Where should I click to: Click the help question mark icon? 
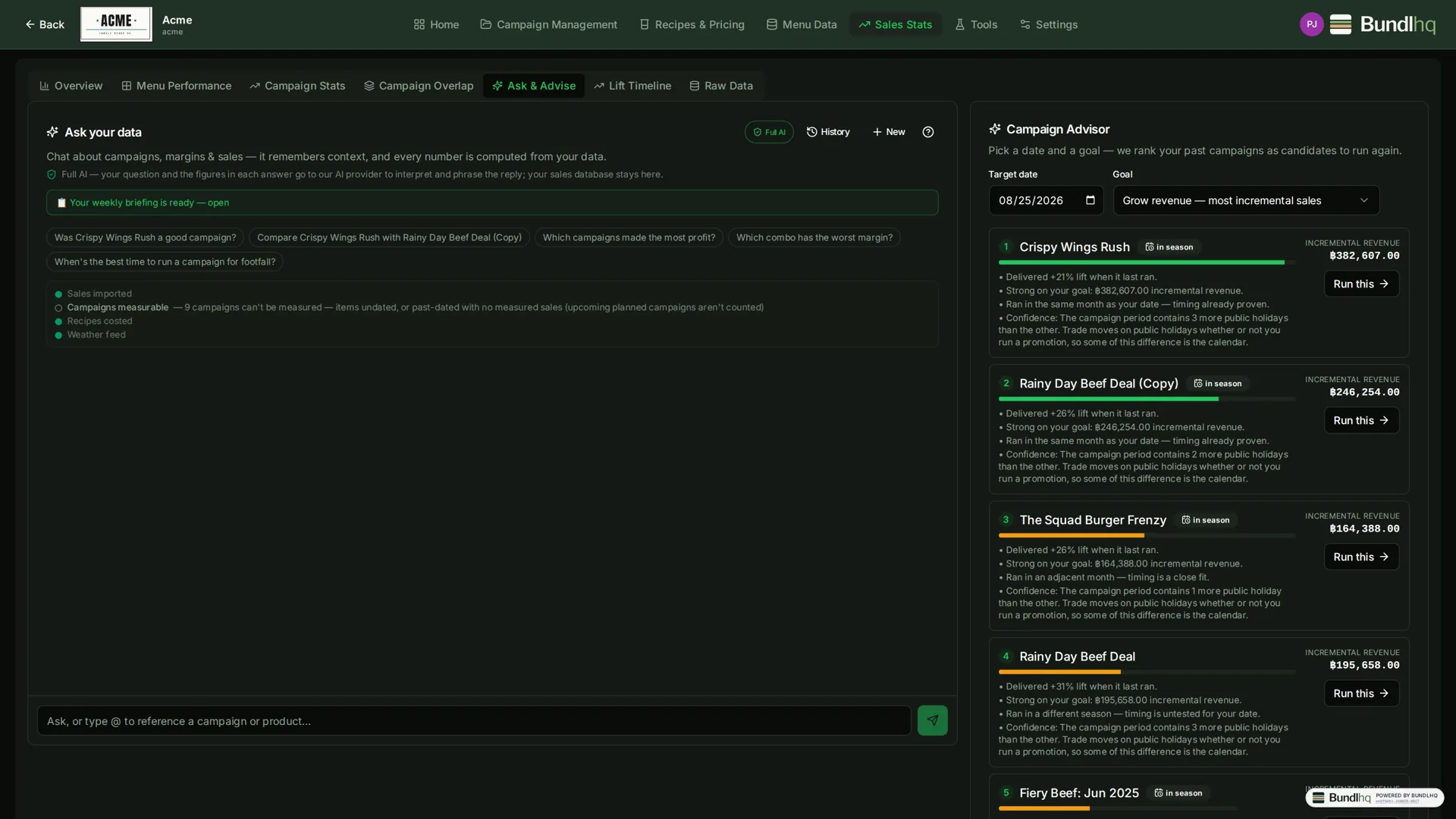(928, 132)
